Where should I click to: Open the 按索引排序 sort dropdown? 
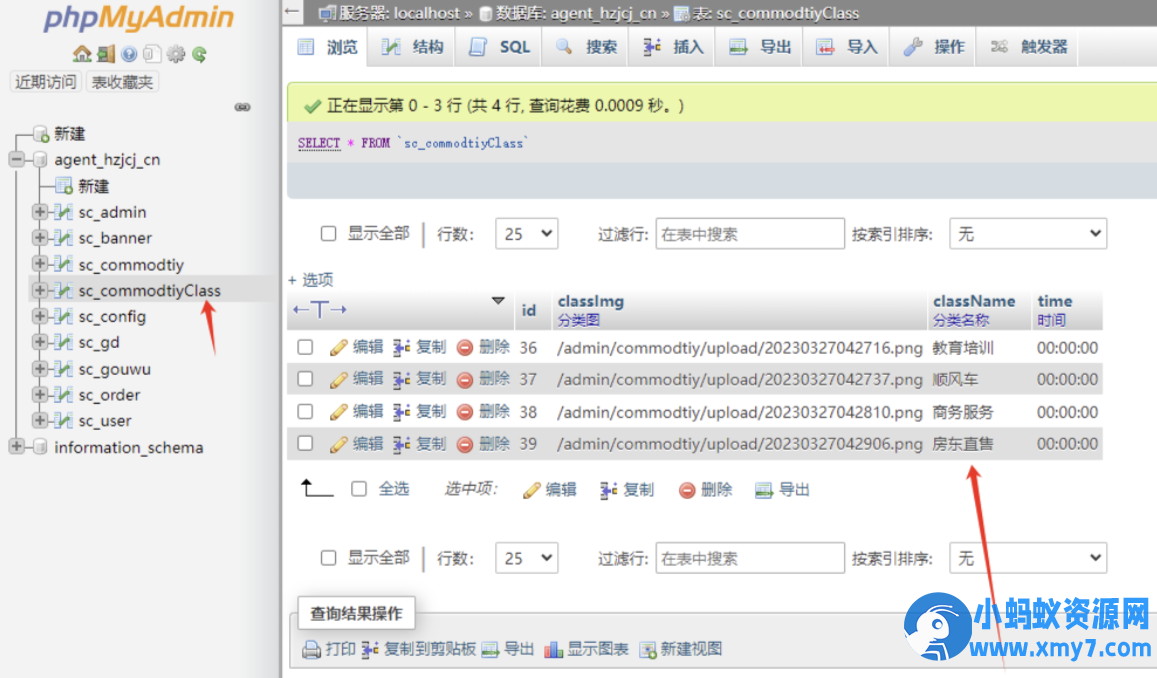(1027, 233)
